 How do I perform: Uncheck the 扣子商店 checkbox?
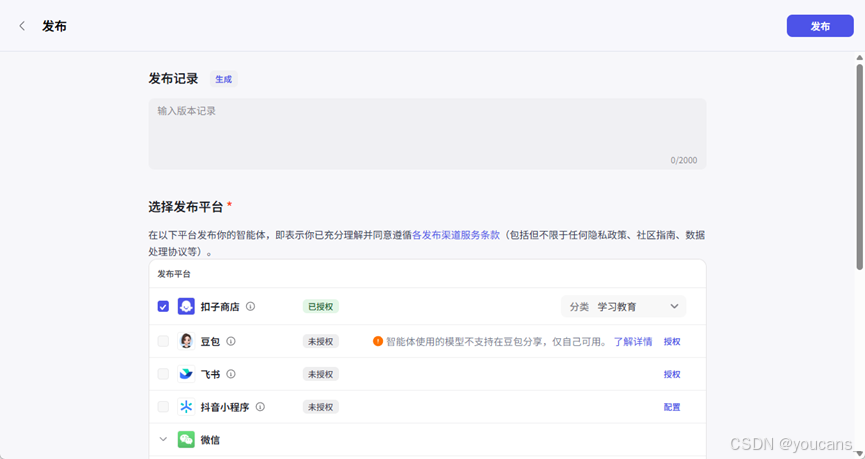click(x=163, y=306)
